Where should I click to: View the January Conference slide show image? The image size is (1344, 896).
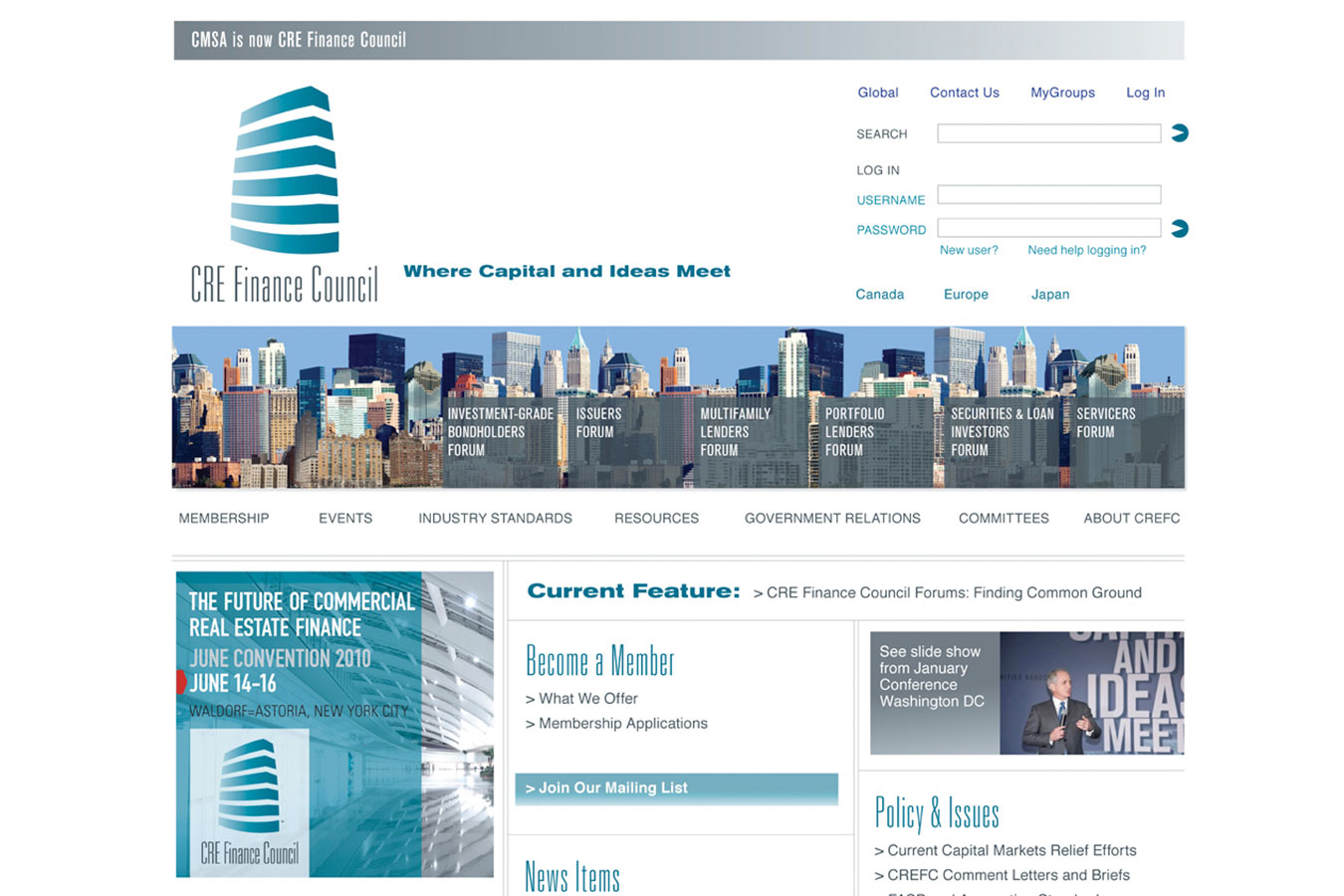click(1026, 693)
